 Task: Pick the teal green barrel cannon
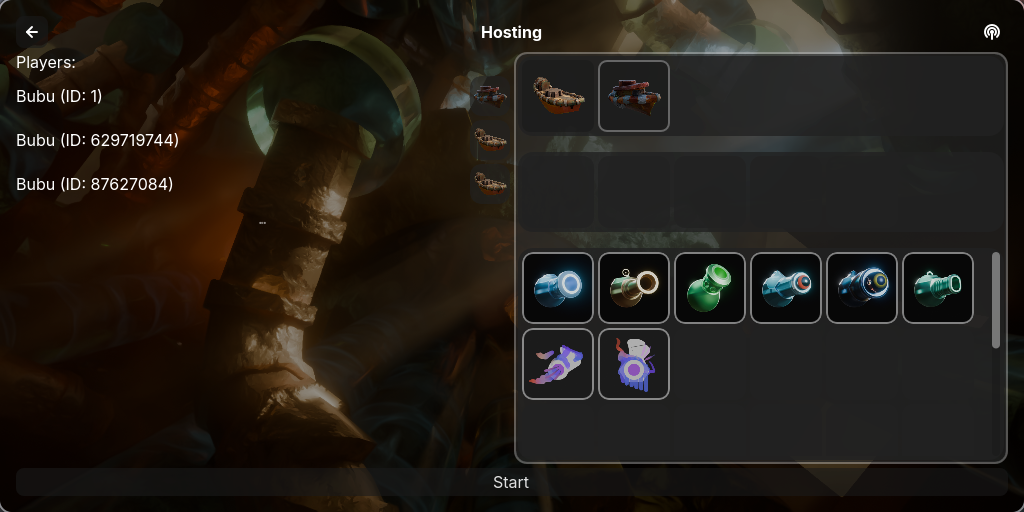tap(938, 288)
